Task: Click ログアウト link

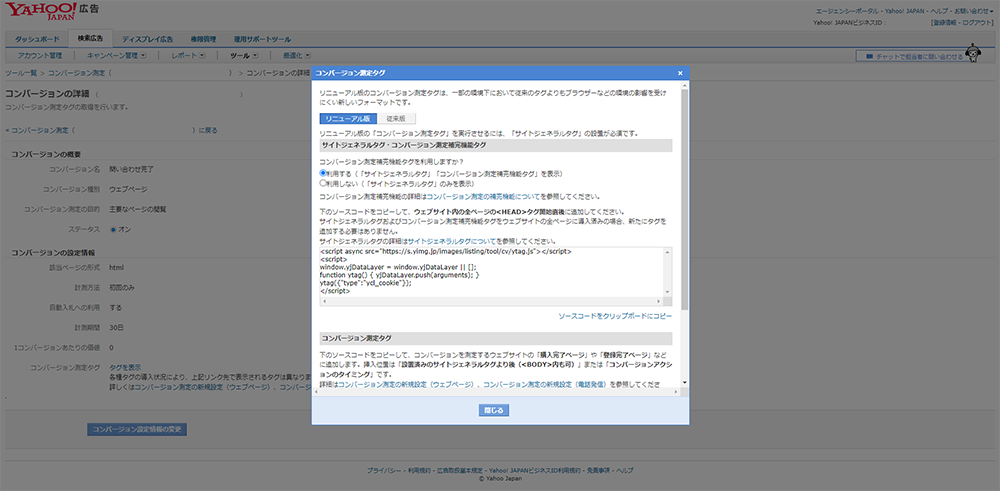Action: click(x=978, y=22)
